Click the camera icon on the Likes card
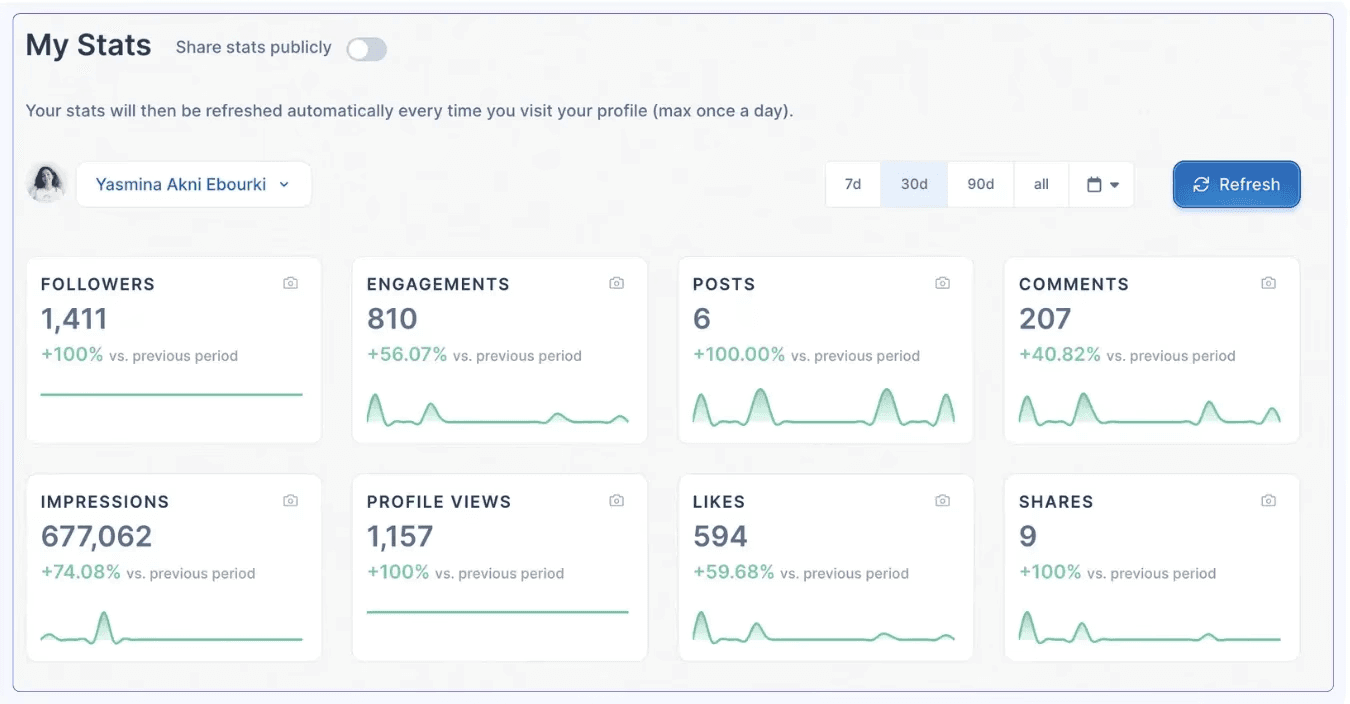 pos(942,500)
